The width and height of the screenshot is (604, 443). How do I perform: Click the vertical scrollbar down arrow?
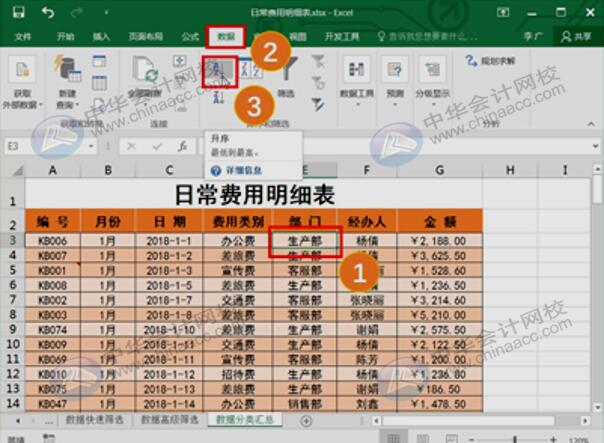[597, 407]
